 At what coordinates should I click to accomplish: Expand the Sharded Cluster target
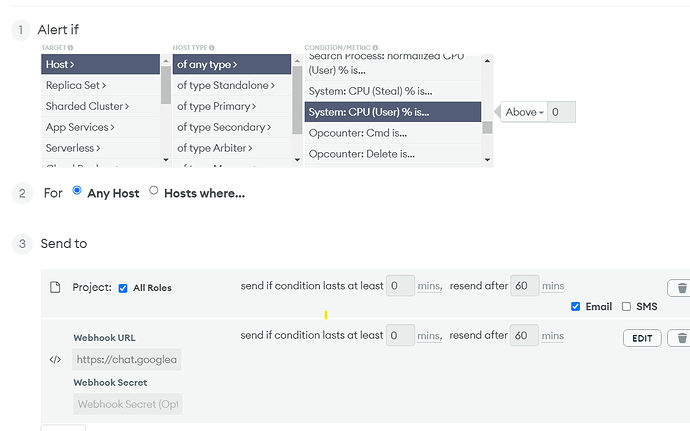coord(85,106)
